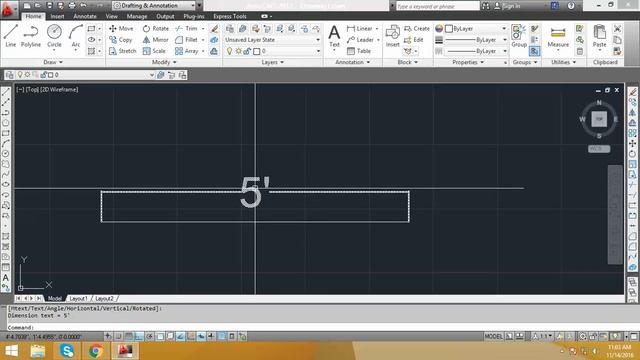
Task: Click the ViewCube Top face
Action: (x=599, y=119)
